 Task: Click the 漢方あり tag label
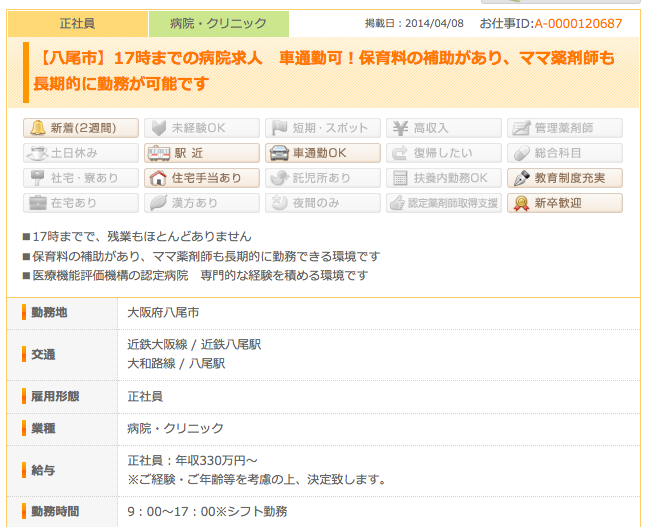[195, 203]
